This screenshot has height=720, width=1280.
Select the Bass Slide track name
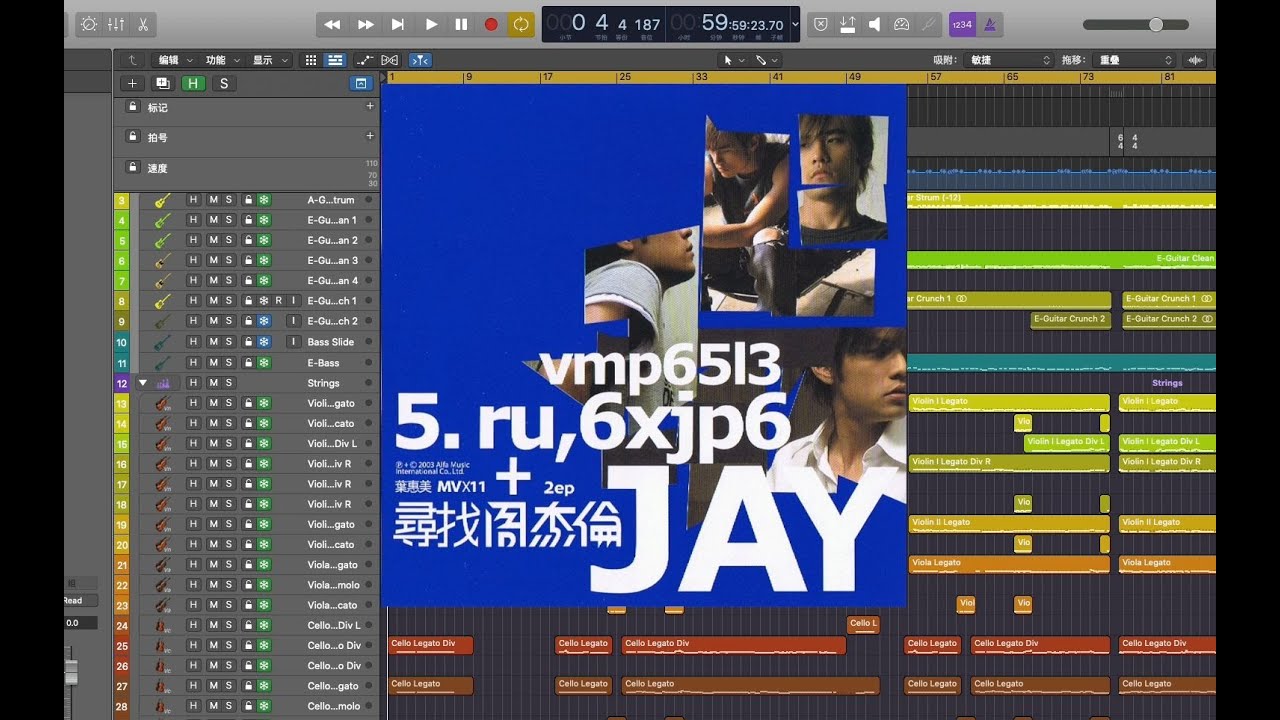pos(331,342)
